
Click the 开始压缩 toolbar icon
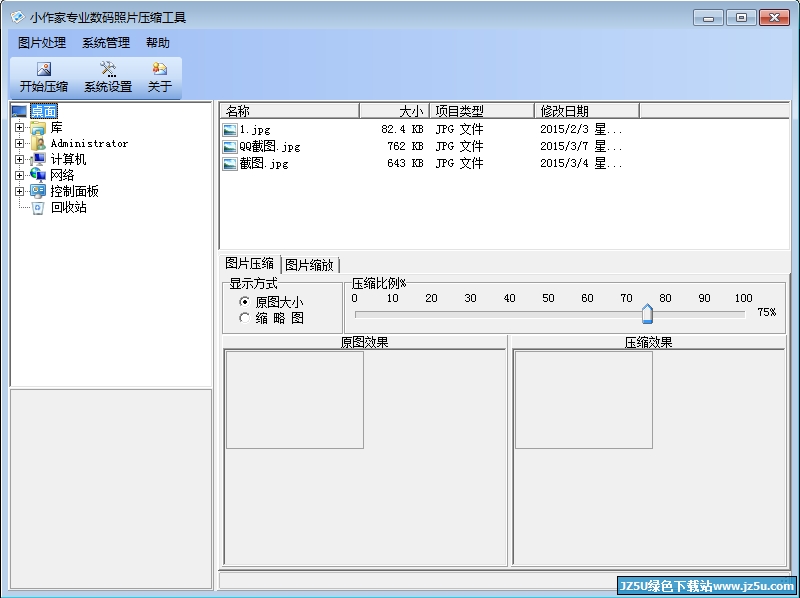(43, 69)
